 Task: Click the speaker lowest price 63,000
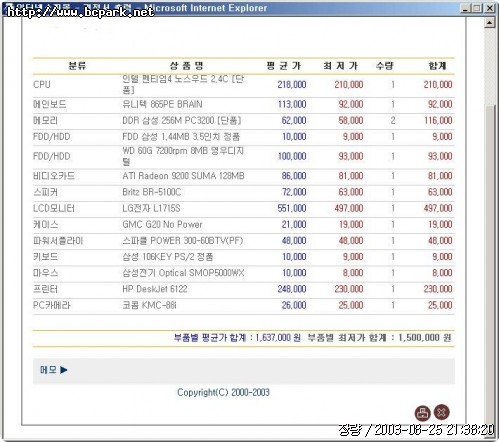[351, 192]
